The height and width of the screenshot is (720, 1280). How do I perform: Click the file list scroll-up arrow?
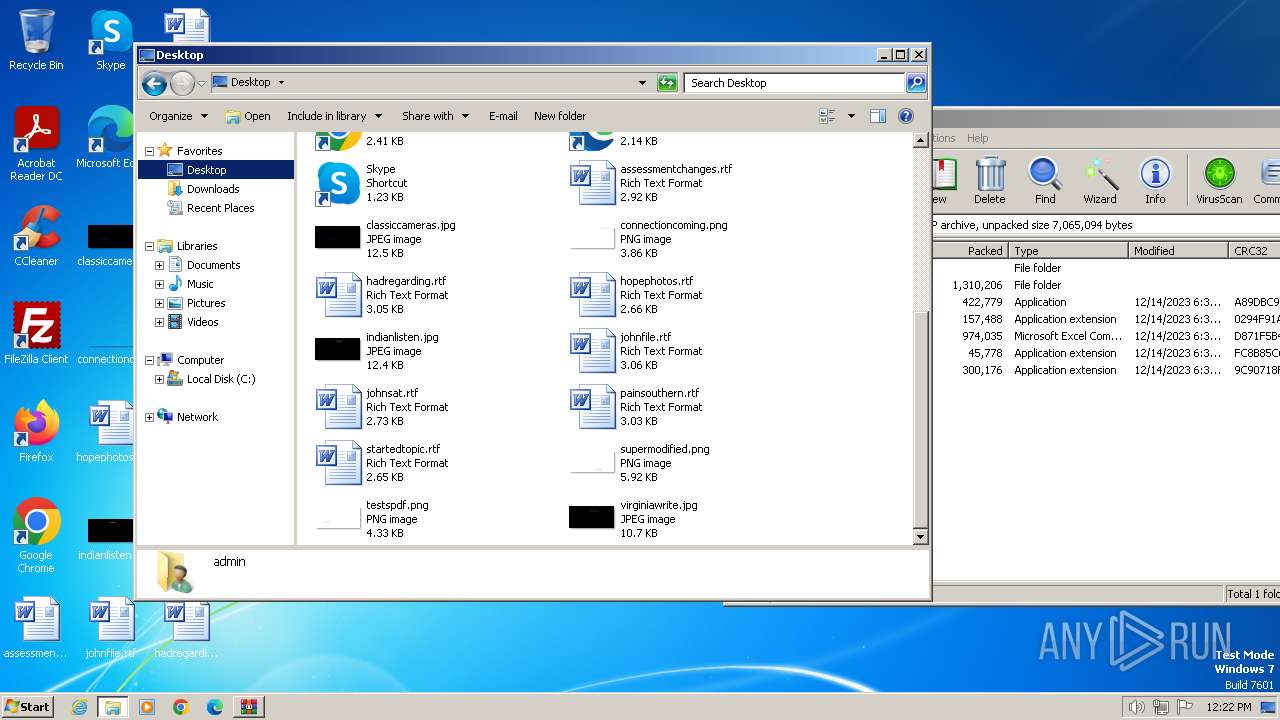pos(921,141)
